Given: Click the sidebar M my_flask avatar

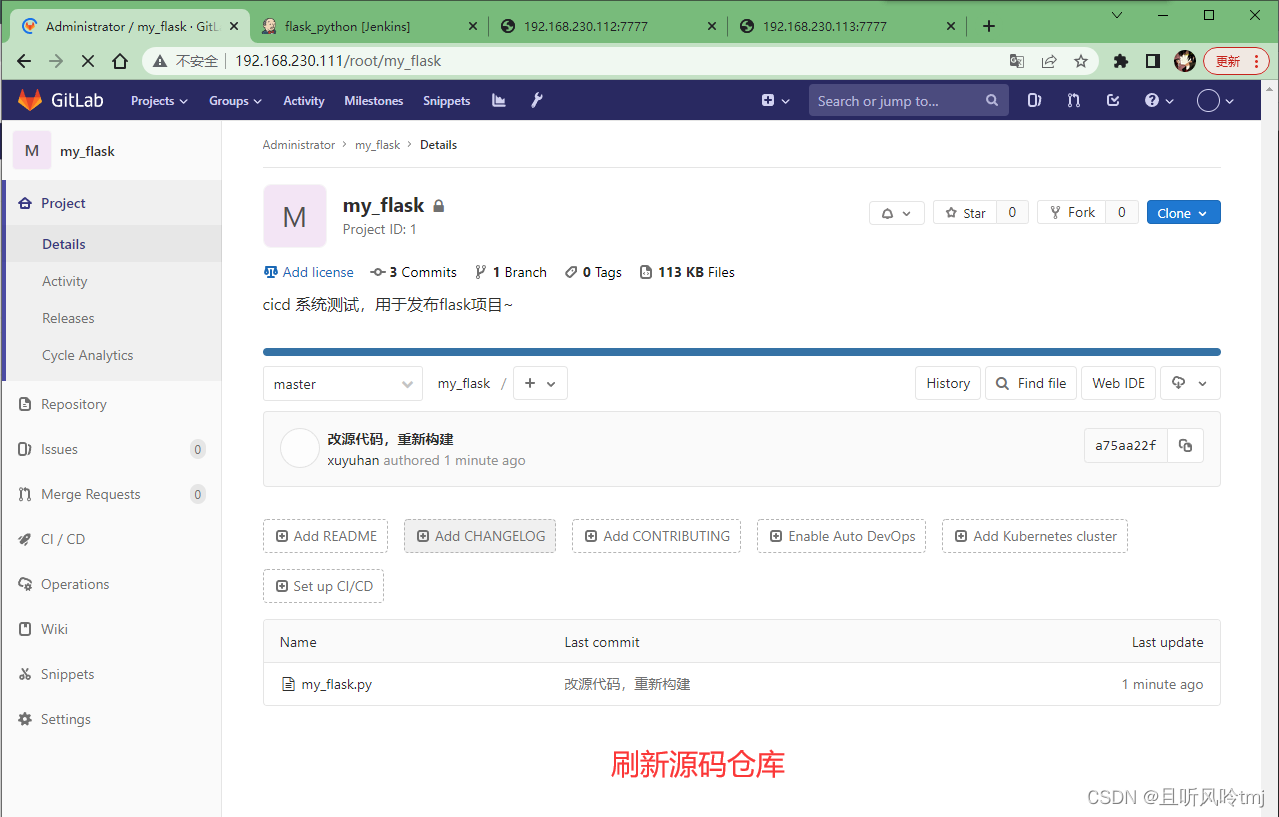Looking at the screenshot, I should [x=32, y=151].
